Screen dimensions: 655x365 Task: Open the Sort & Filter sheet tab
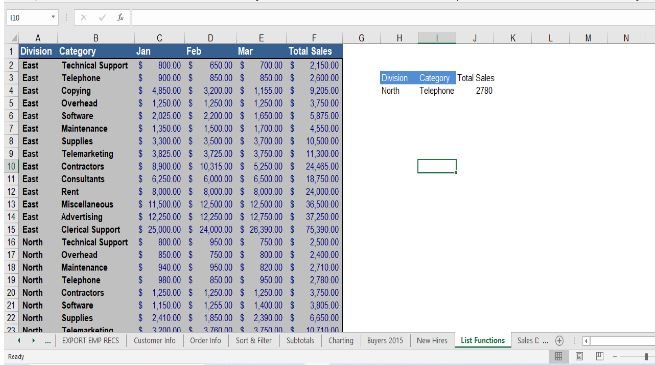click(x=254, y=340)
